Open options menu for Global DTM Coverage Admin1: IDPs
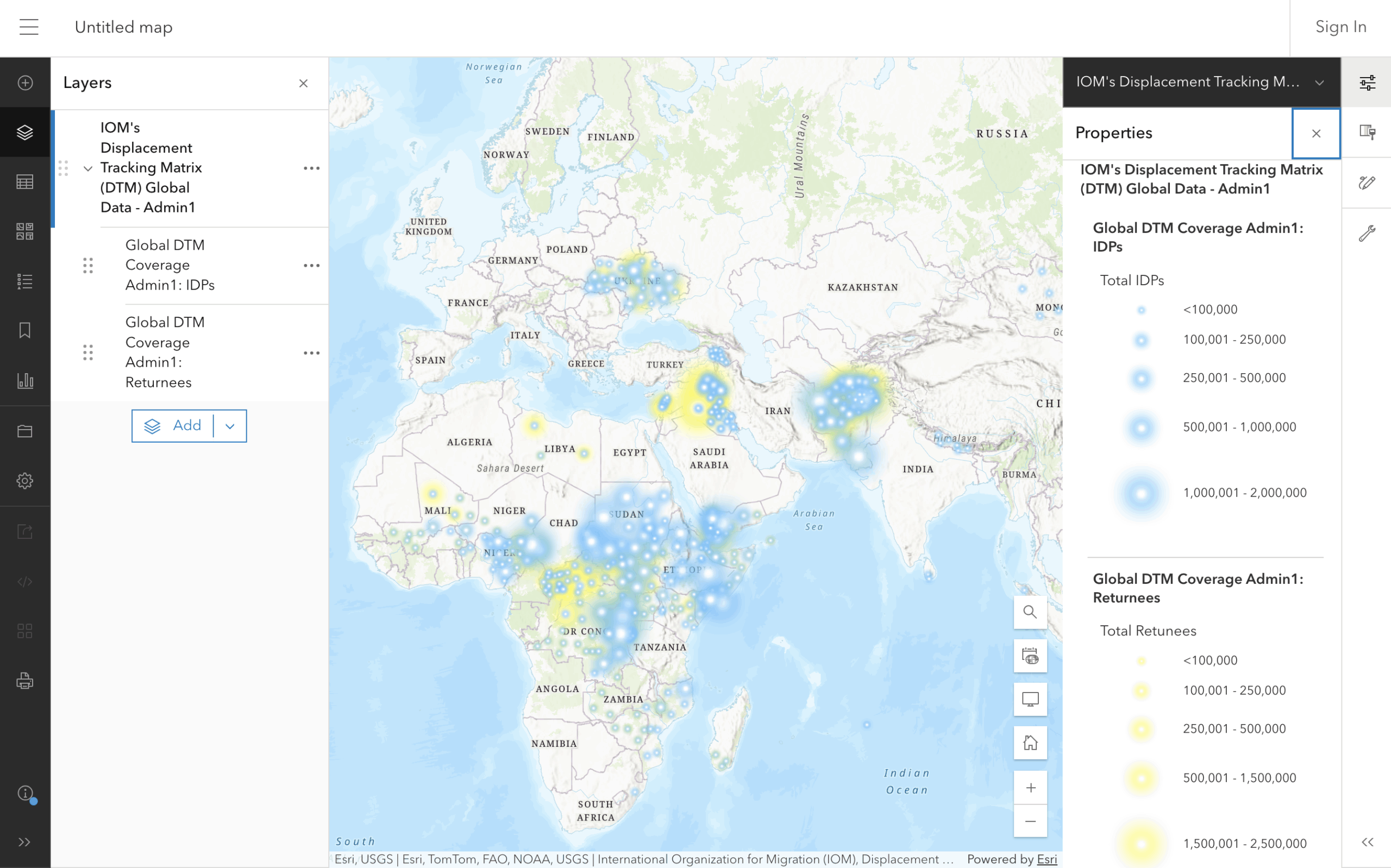This screenshot has height=868, width=1391. (312, 265)
